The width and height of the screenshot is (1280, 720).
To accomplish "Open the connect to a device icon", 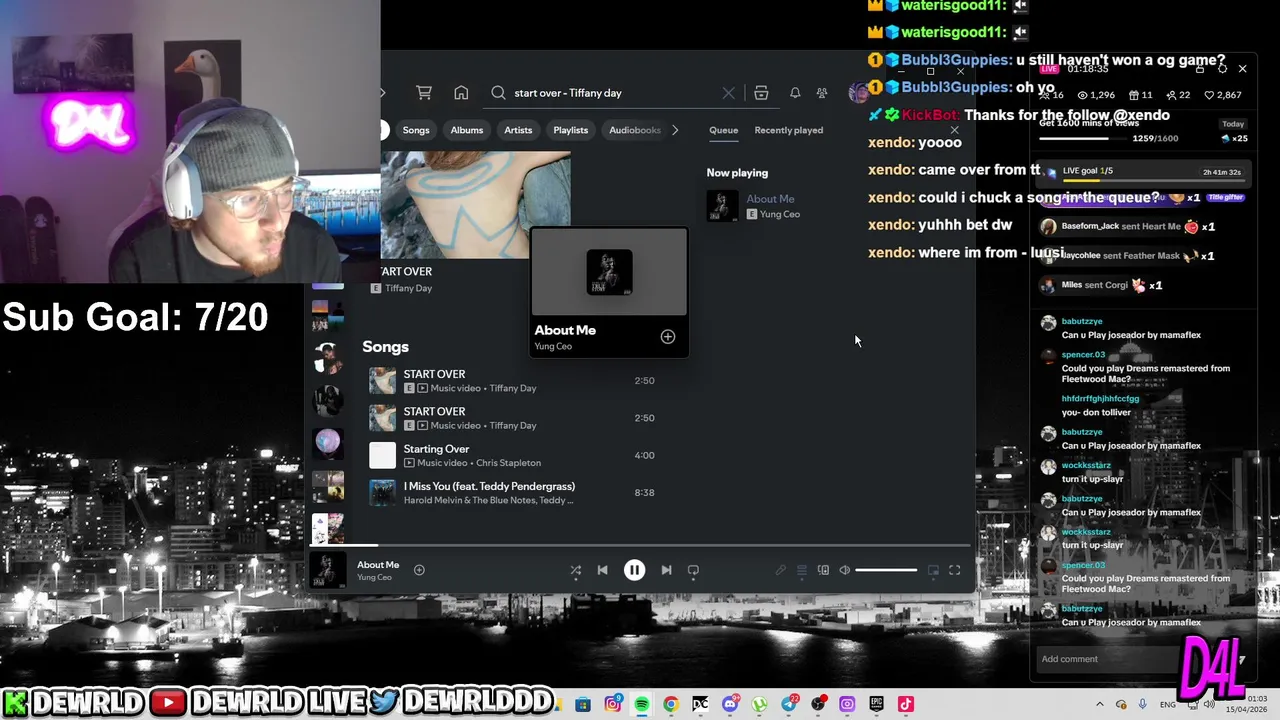I will click(823, 570).
